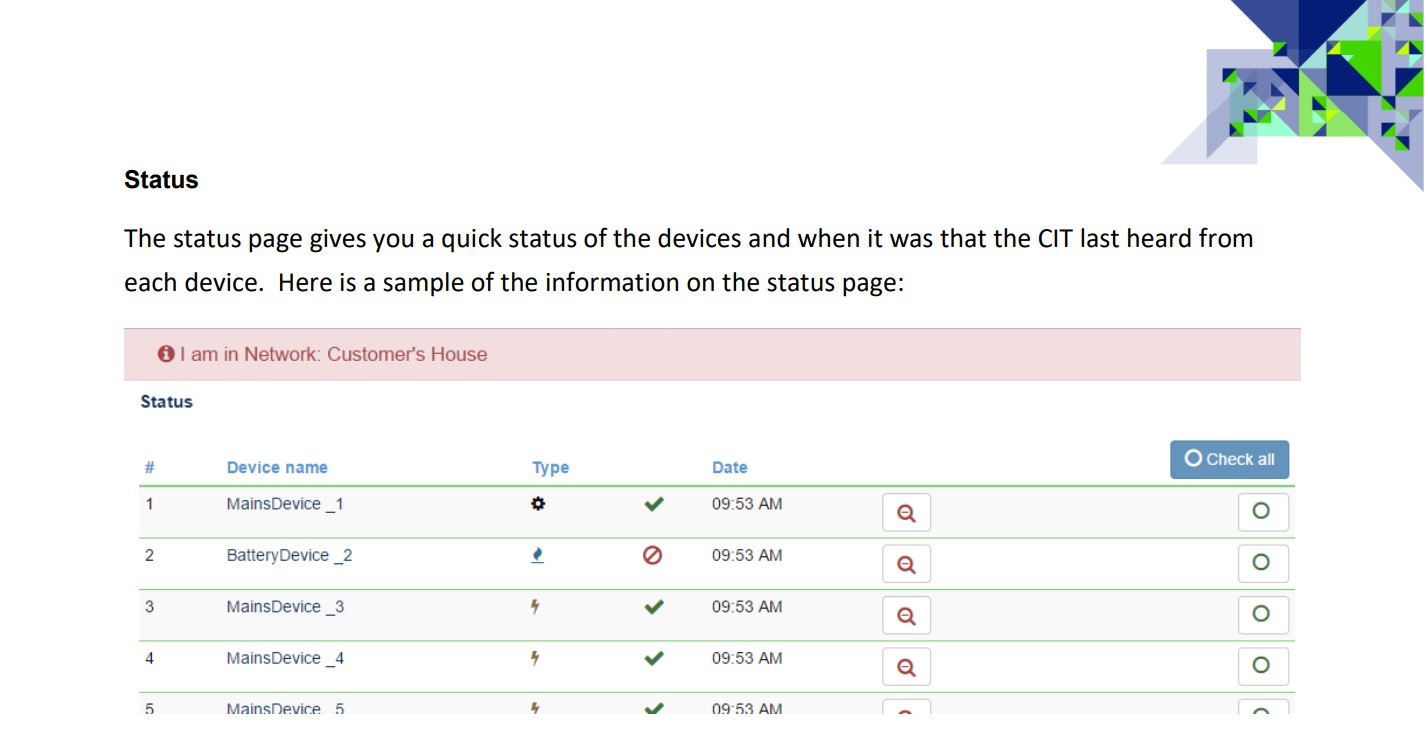
Task: Open magnifier details for MainsDevice _4
Action: point(906,667)
